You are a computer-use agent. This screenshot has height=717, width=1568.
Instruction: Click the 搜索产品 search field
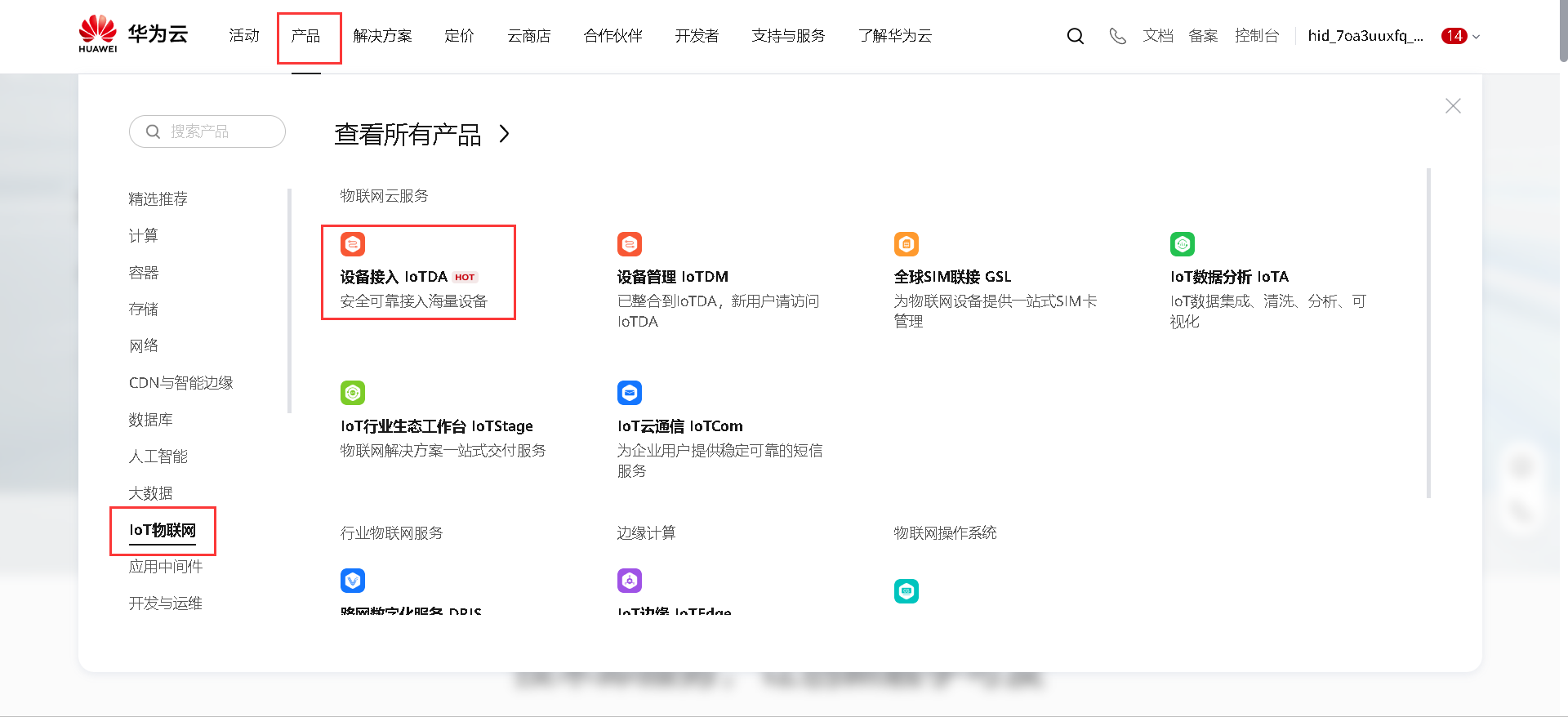216,131
